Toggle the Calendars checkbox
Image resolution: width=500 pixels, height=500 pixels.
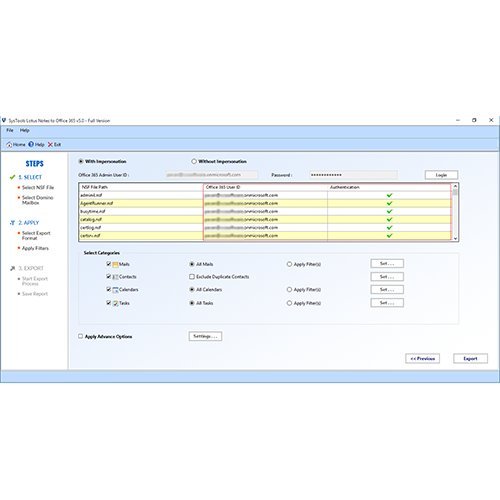(108, 289)
